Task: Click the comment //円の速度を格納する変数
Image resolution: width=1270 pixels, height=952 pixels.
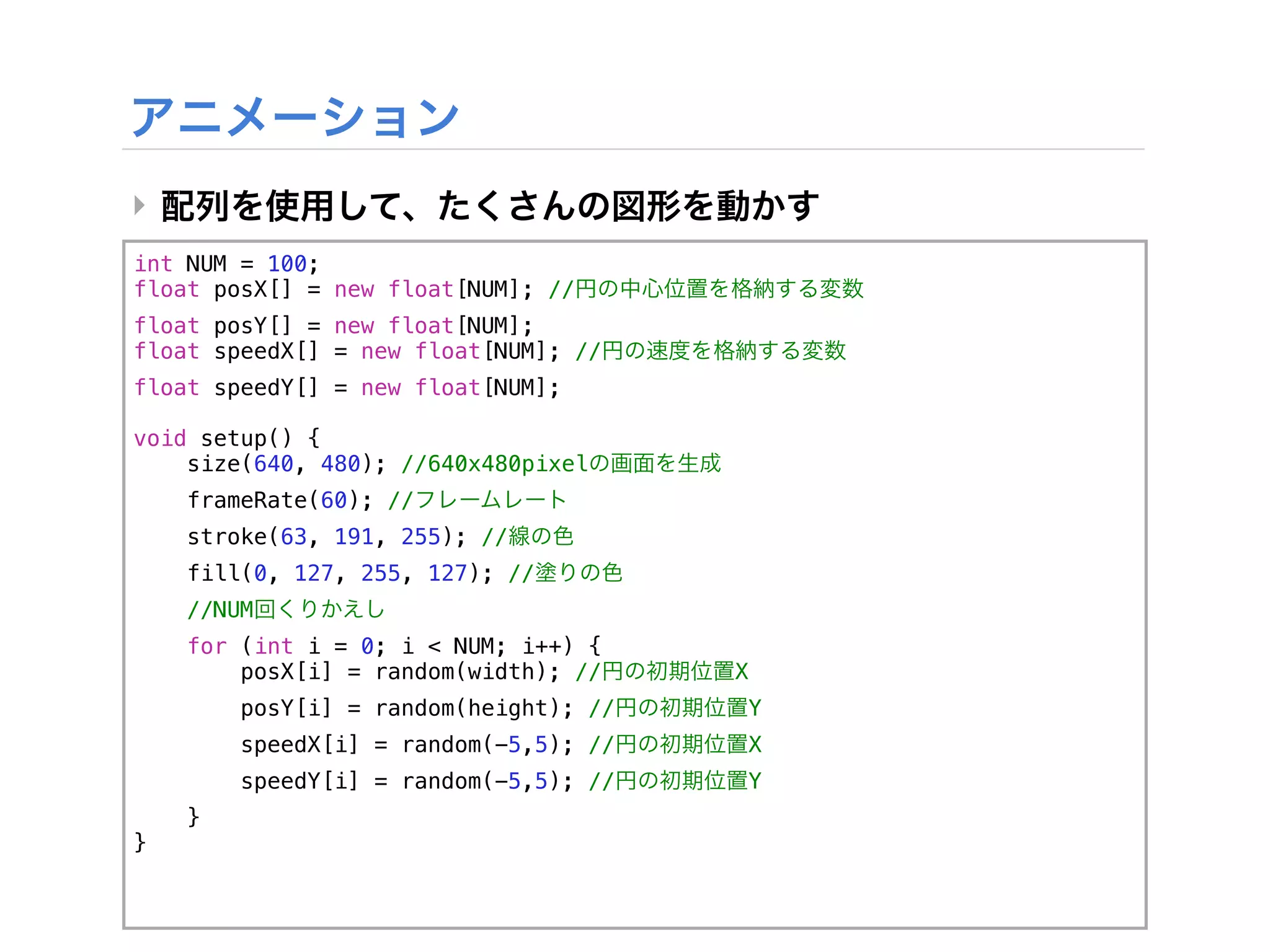Action: point(711,351)
